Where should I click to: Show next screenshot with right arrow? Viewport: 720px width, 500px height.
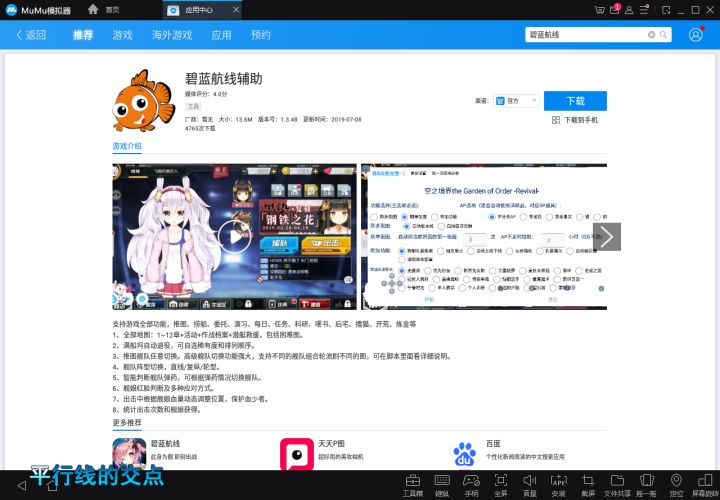point(607,237)
